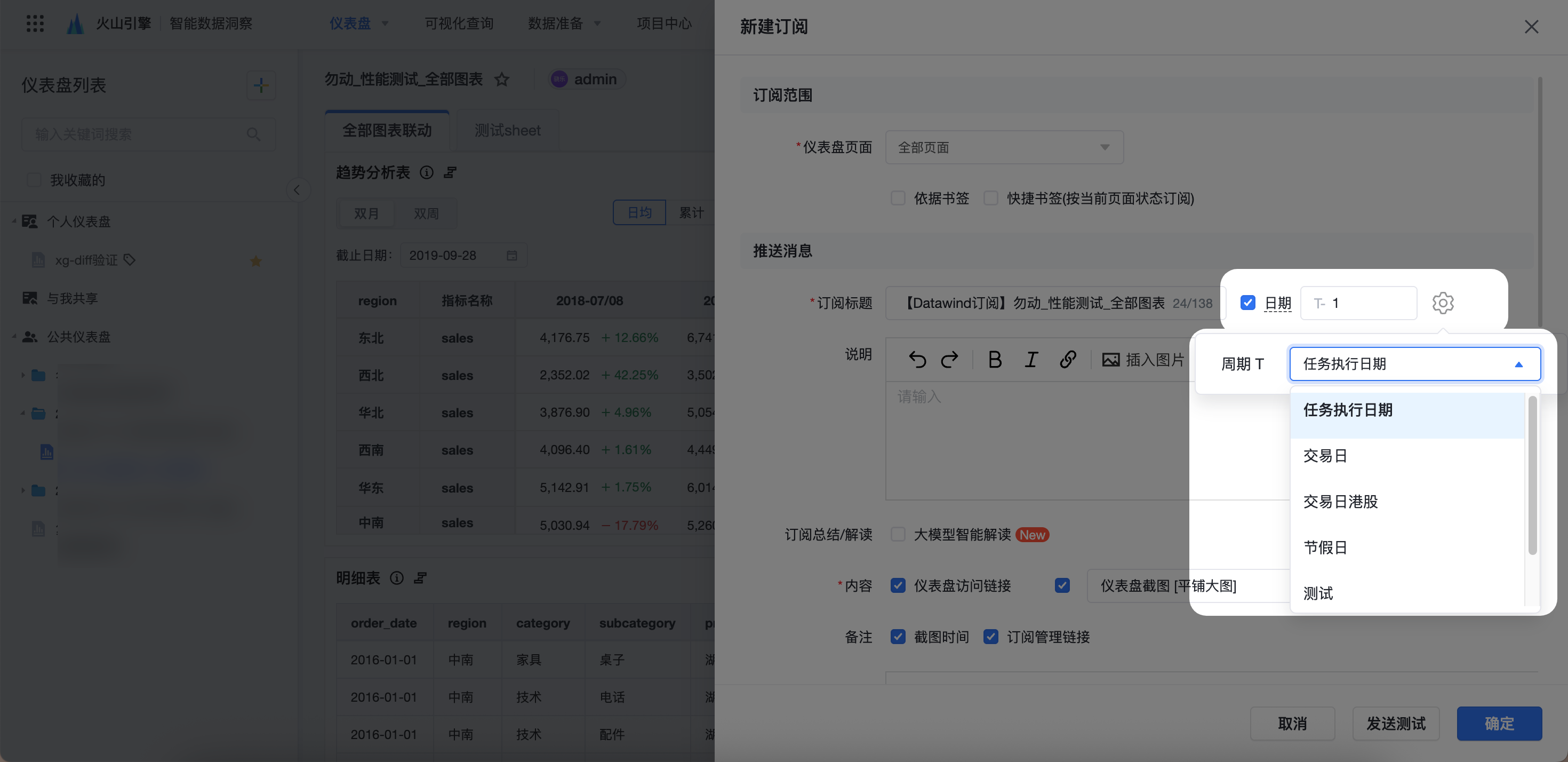The width and height of the screenshot is (1568, 762).
Task: Pick 节假日 option
Action: point(1407,547)
